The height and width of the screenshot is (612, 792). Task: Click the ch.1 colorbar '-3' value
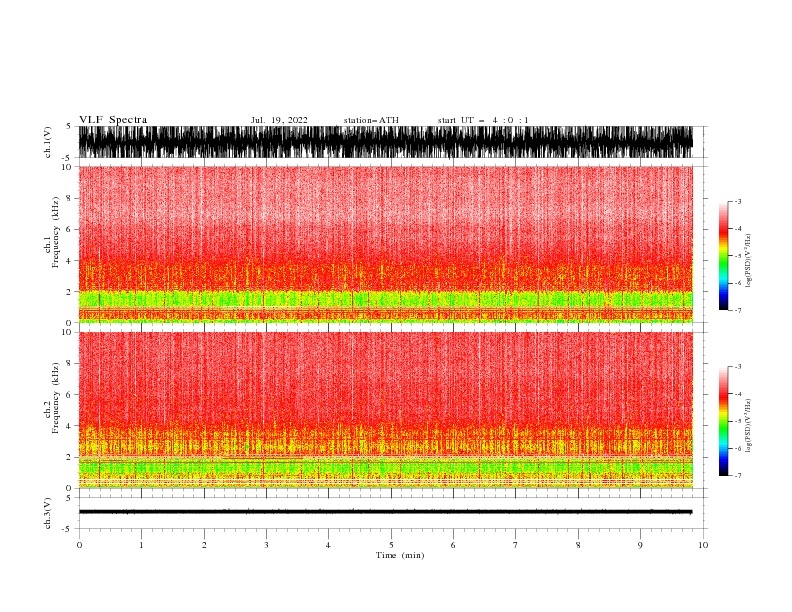click(738, 201)
